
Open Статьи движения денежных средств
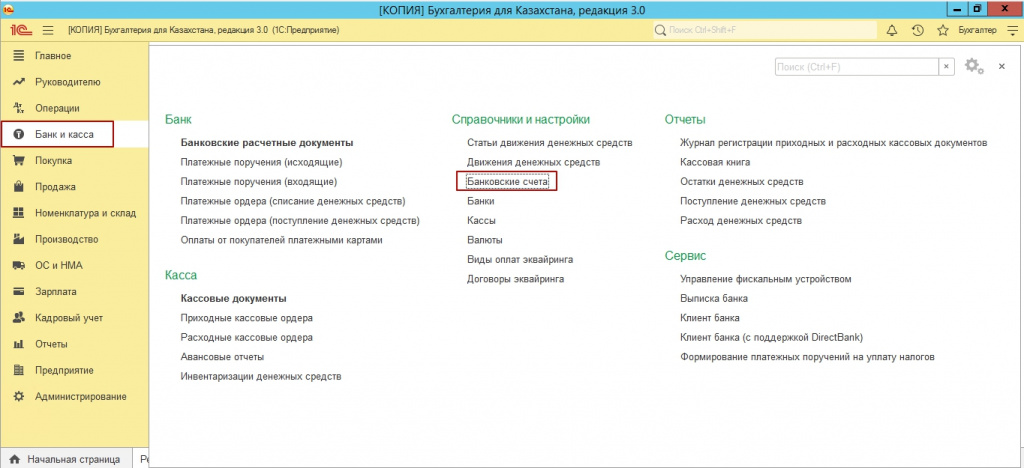click(550, 142)
